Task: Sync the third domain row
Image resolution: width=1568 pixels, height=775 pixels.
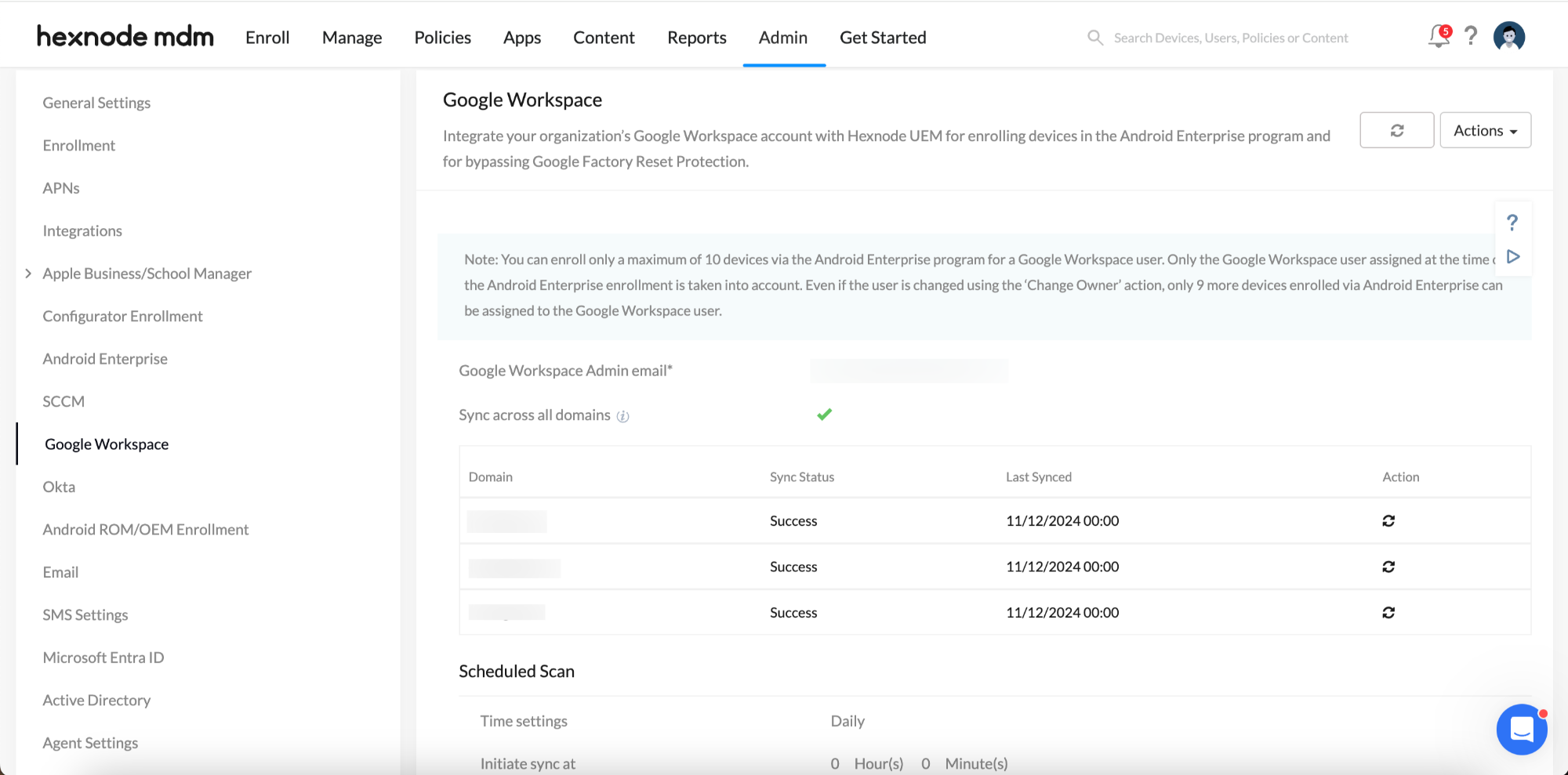Action: click(1388, 613)
